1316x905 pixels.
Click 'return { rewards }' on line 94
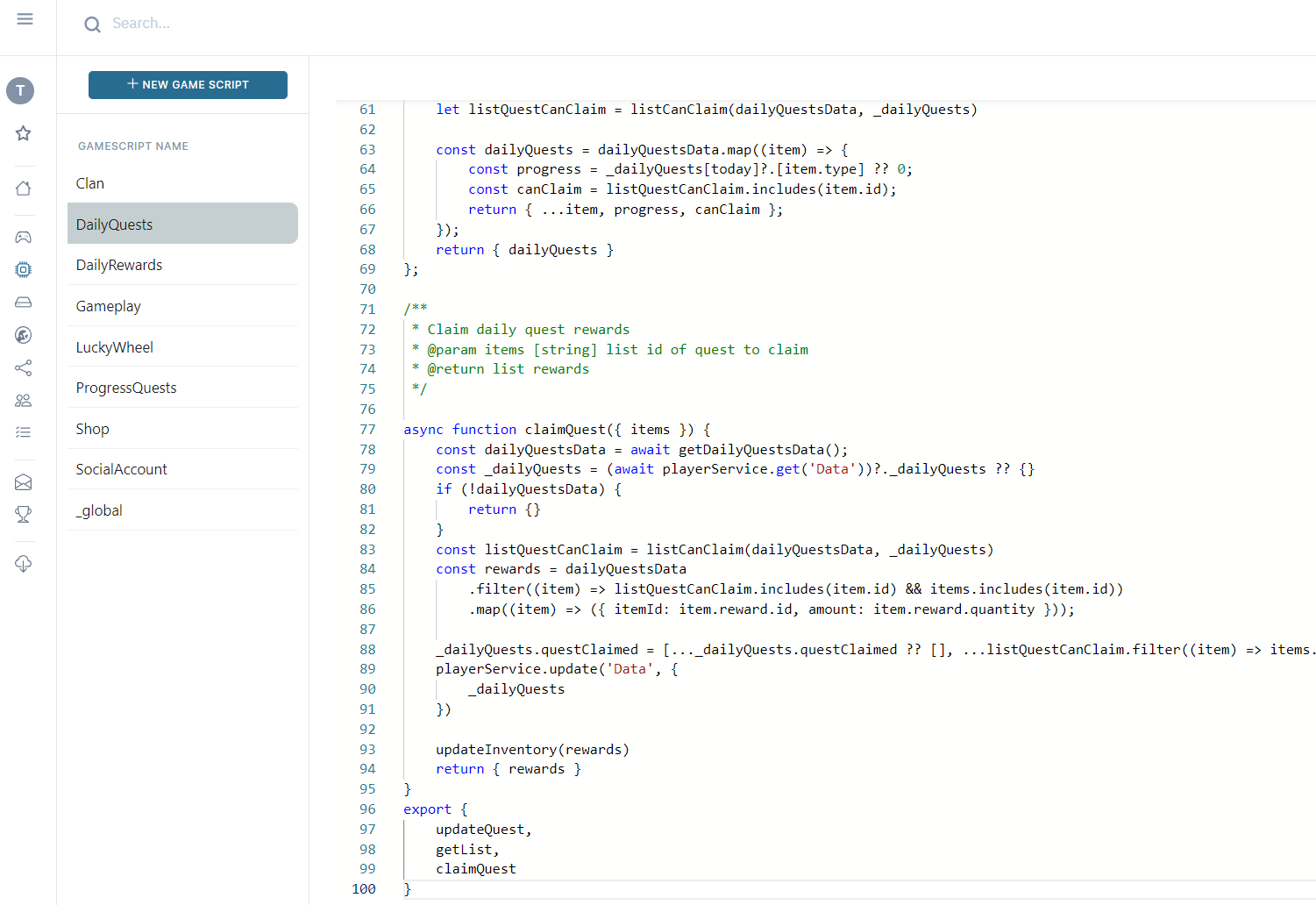509,769
